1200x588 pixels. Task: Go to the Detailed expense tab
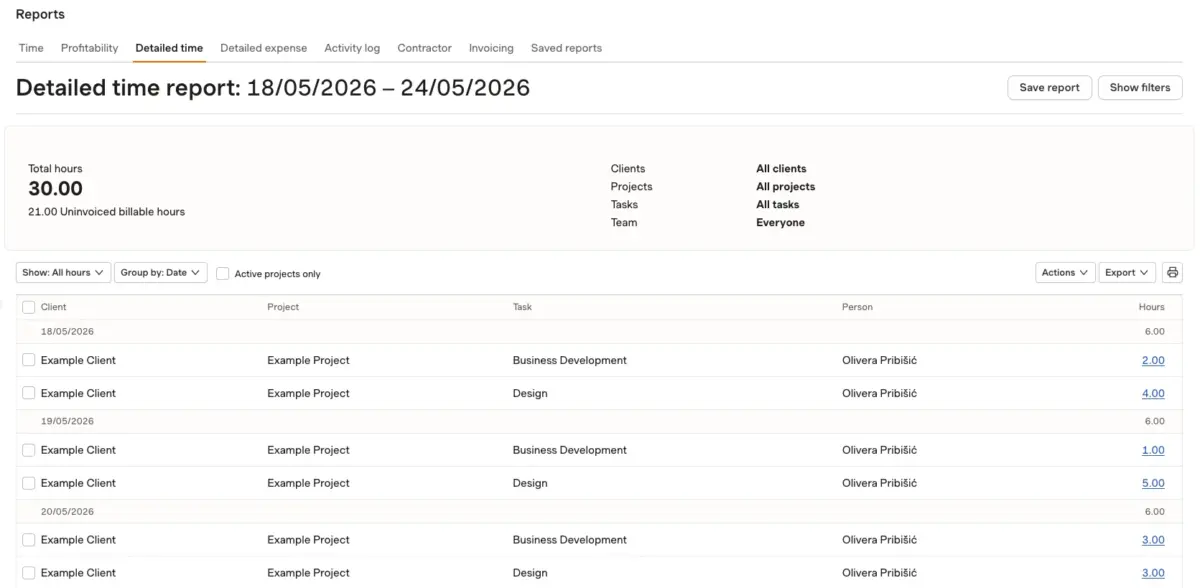click(263, 48)
